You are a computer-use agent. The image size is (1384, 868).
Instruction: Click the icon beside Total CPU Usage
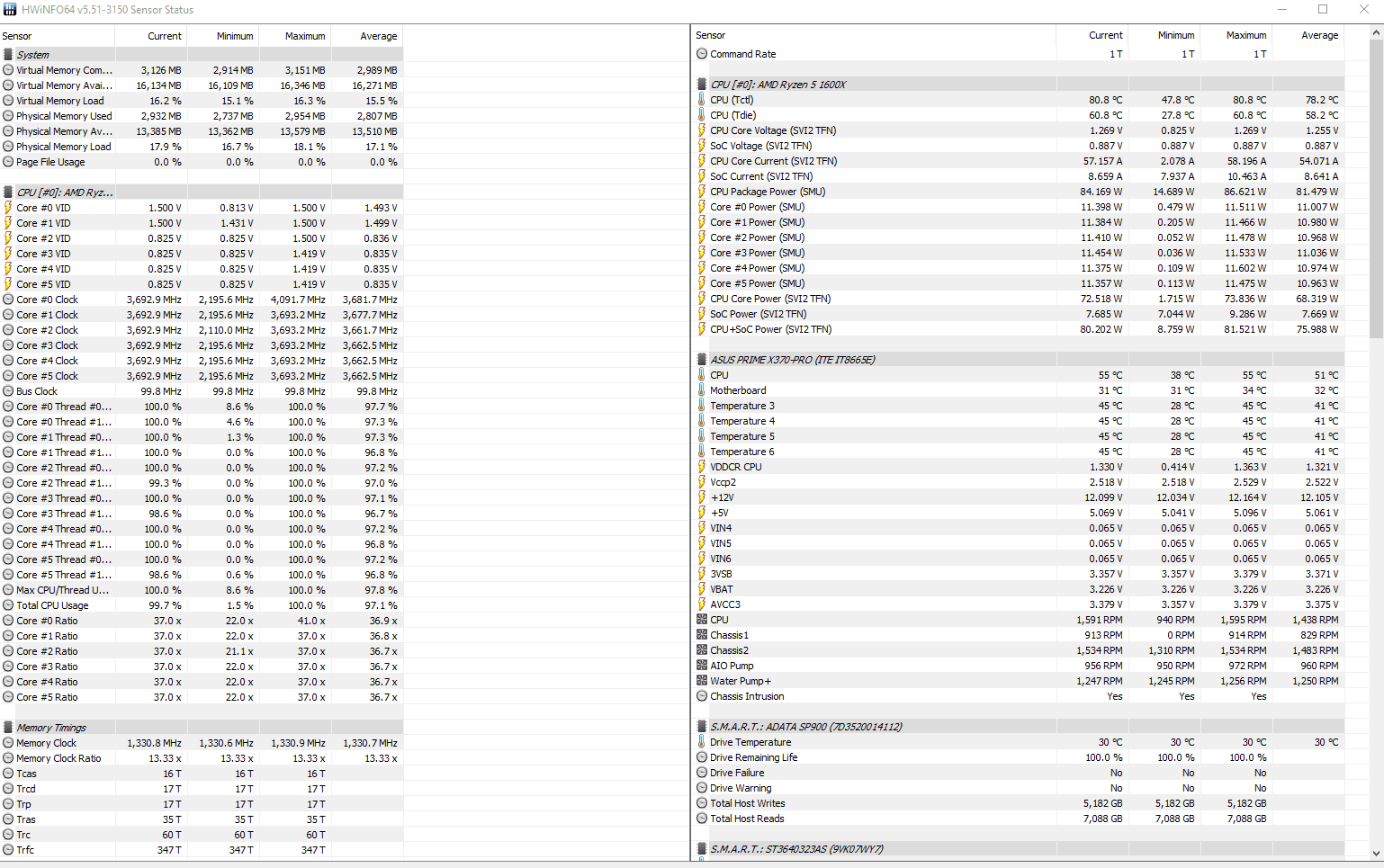8,605
